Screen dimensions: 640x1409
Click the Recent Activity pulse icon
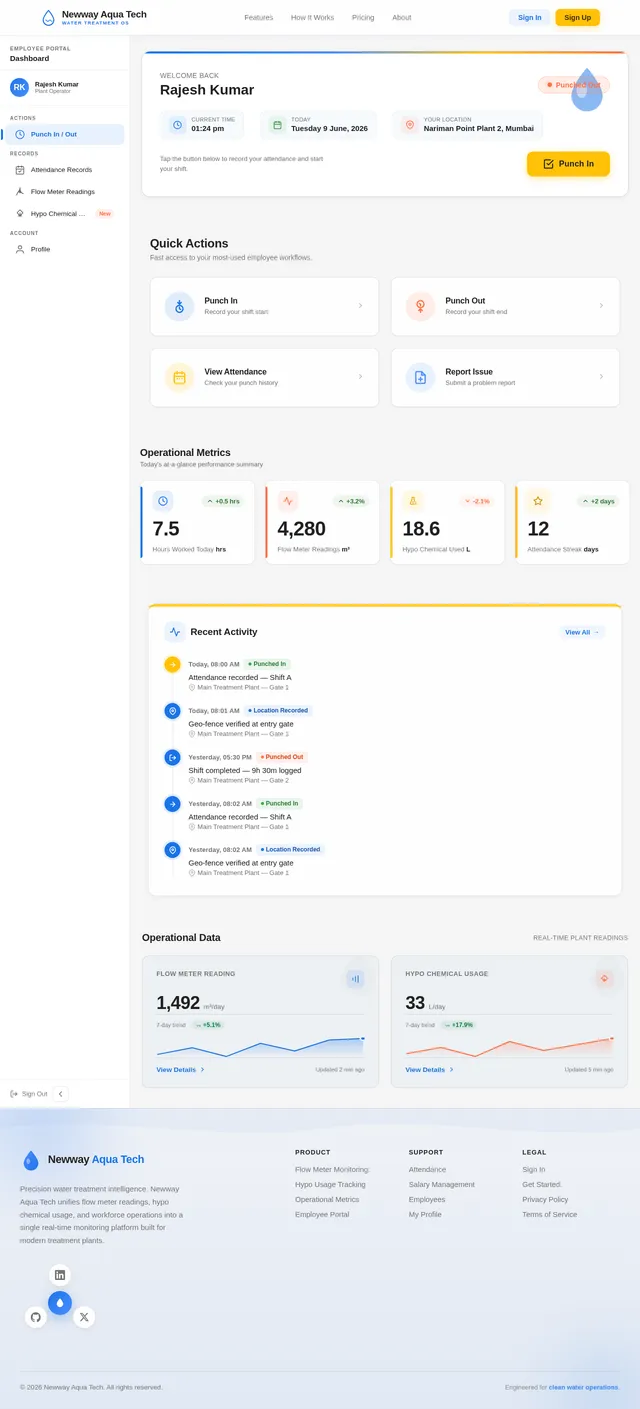click(175, 632)
